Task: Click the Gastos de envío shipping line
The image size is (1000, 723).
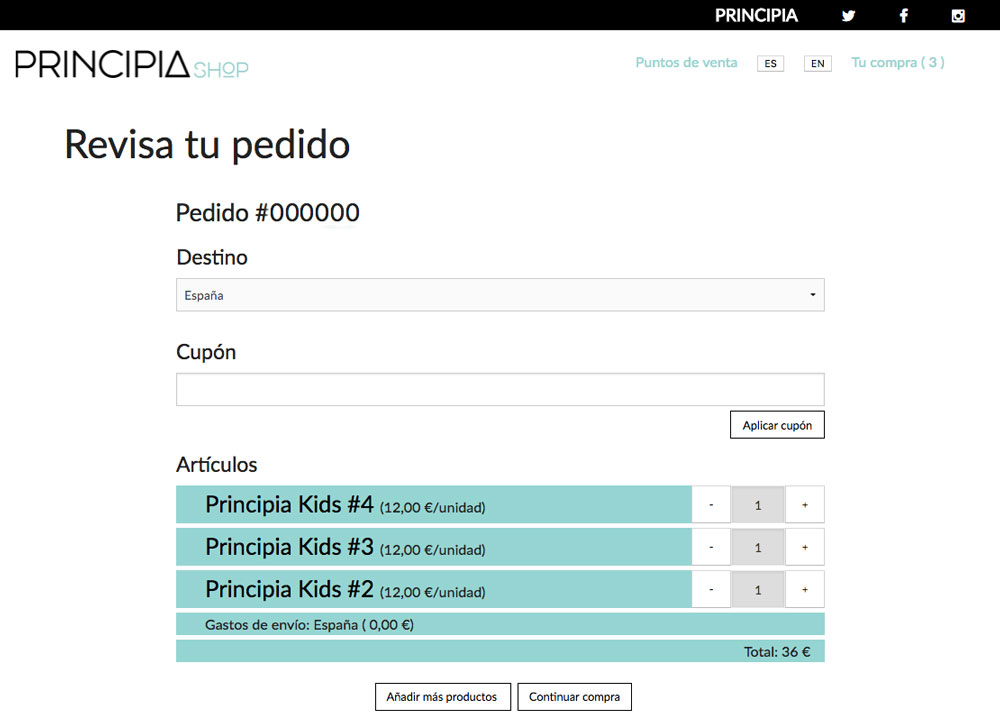Action: (x=500, y=625)
